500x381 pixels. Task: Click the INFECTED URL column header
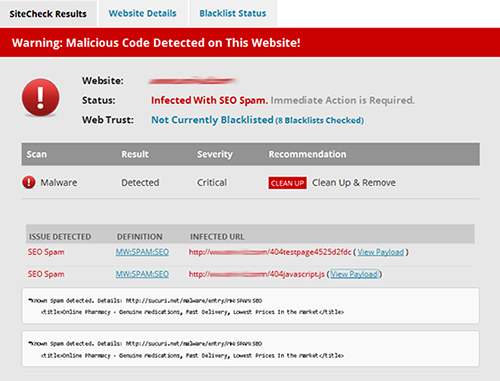[217, 237]
